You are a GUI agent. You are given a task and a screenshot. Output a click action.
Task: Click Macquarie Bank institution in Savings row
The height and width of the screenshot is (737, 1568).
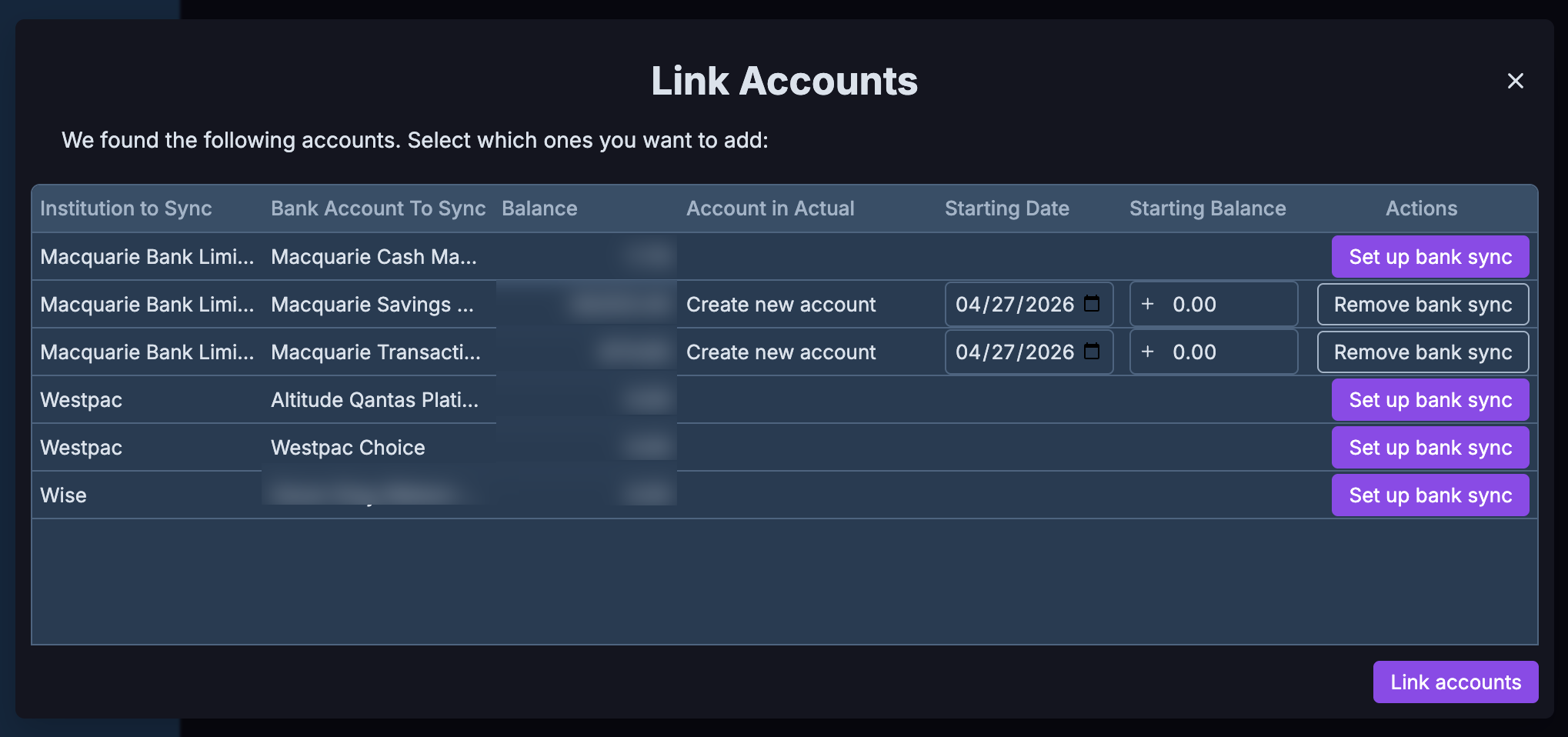point(147,305)
